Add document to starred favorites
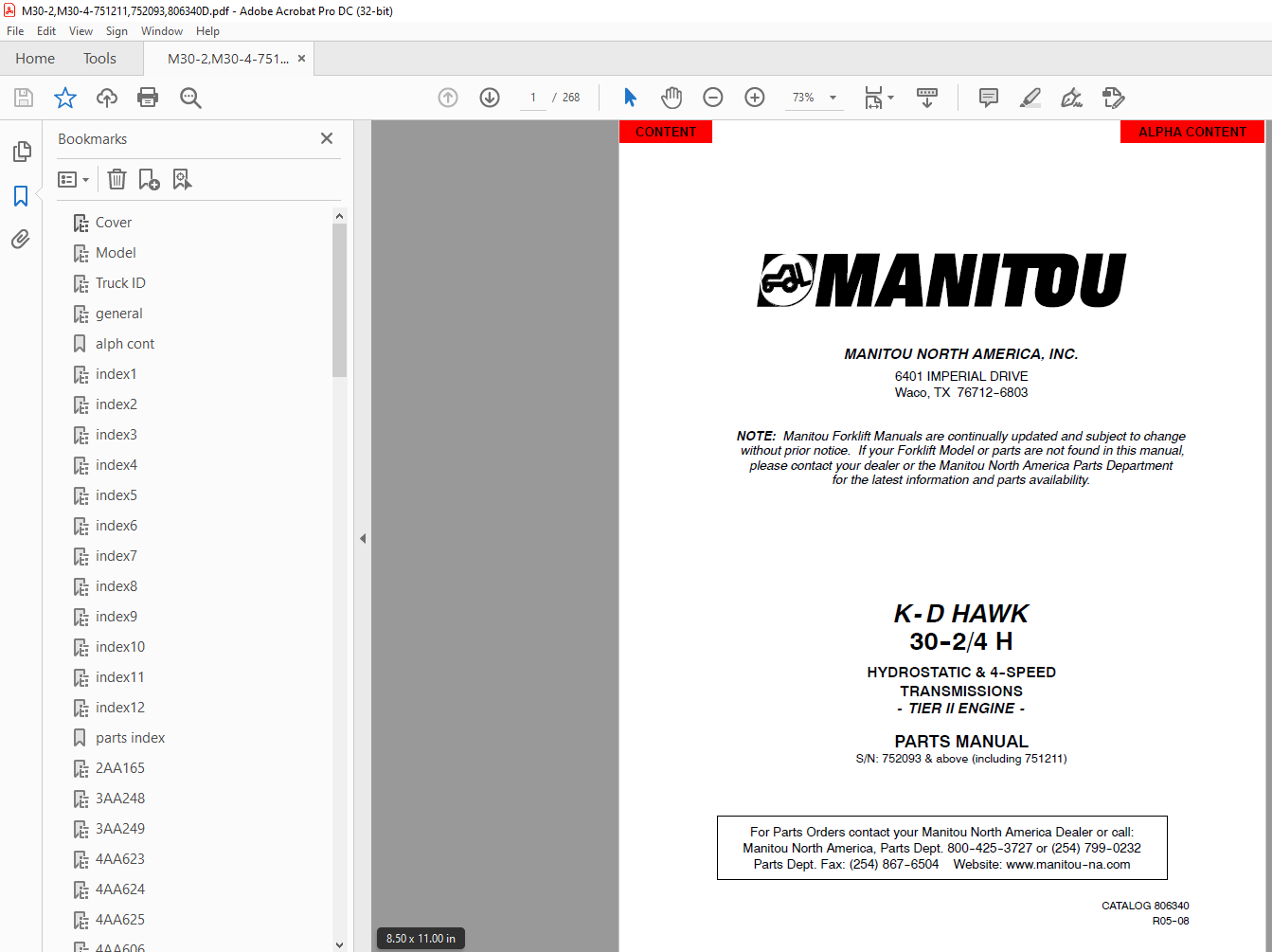Image resolution: width=1272 pixels, height=952 pixels. pos(65,98)
